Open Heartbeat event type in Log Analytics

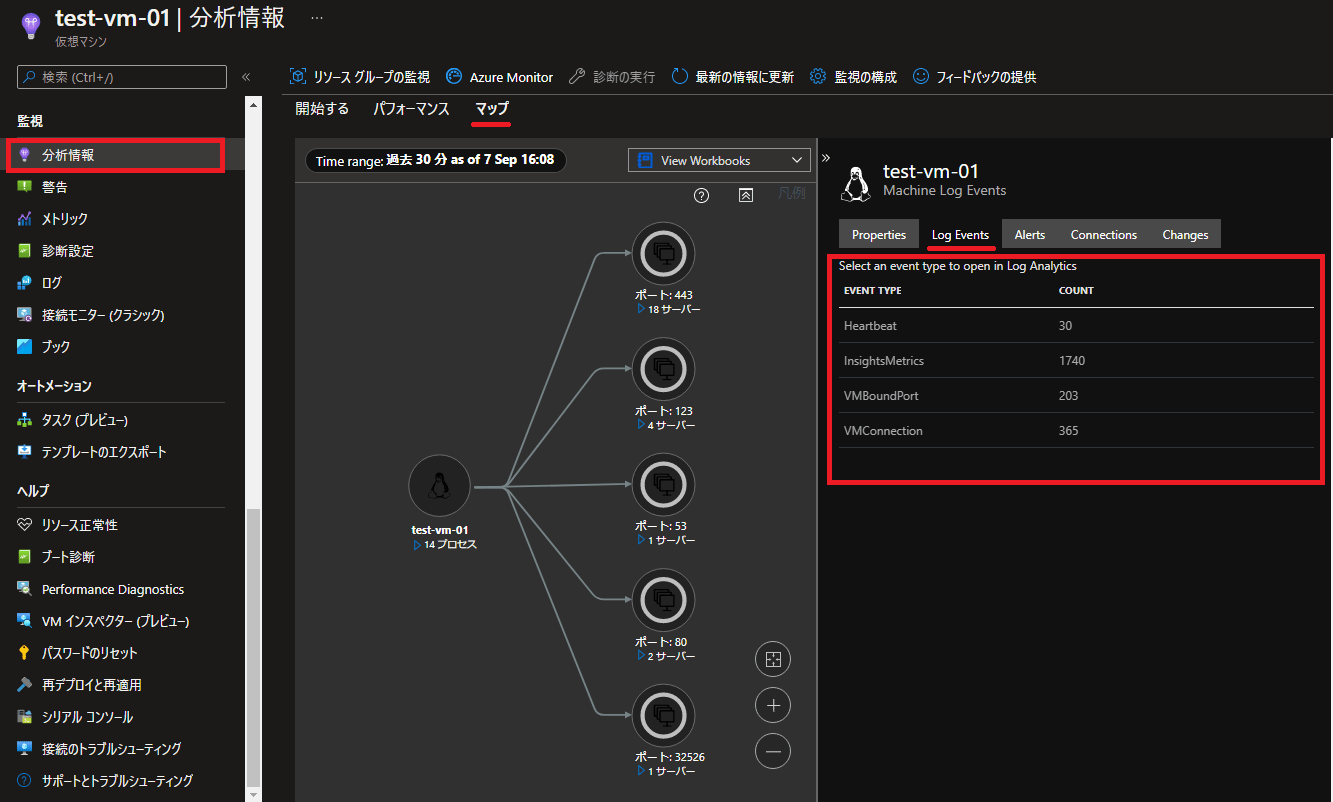click(1076, 325)
